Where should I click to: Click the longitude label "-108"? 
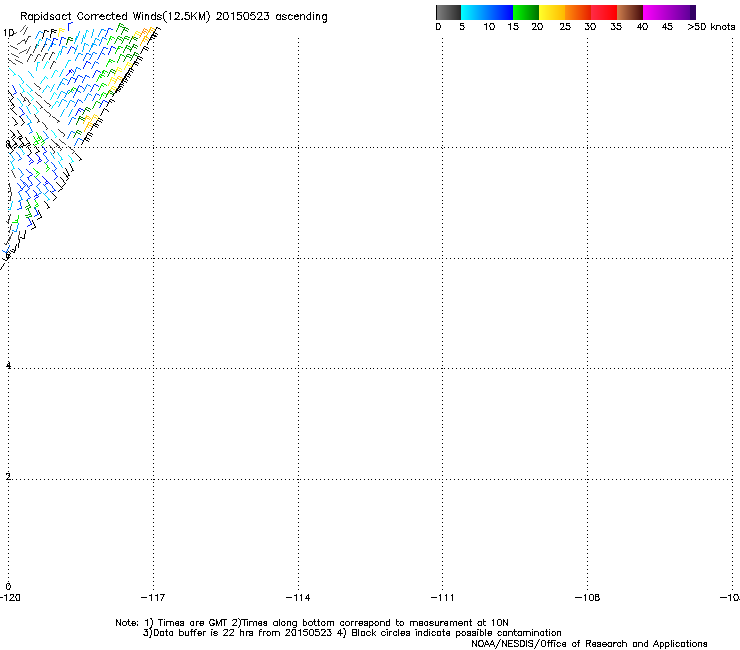(588, 598)
